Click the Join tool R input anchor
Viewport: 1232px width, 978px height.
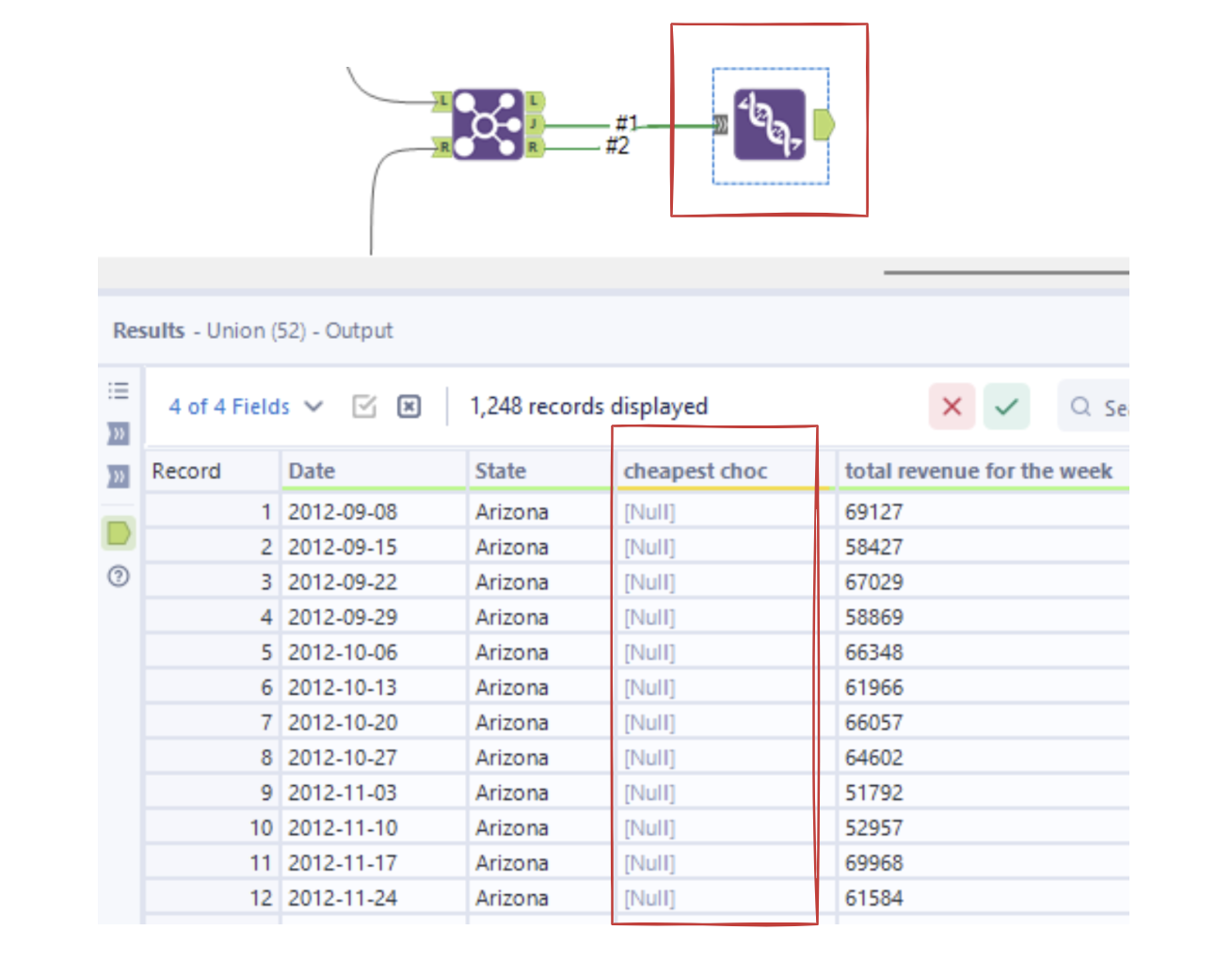442,147
